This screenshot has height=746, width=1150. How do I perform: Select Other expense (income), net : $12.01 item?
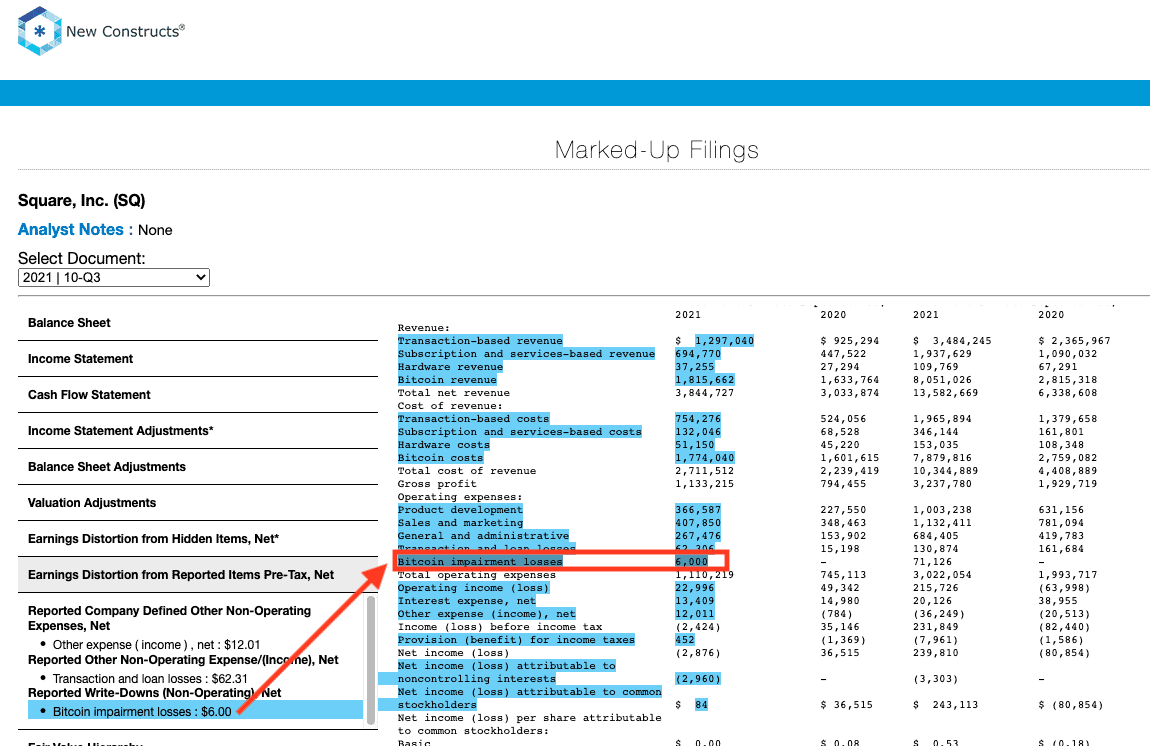tap(156, 645)
